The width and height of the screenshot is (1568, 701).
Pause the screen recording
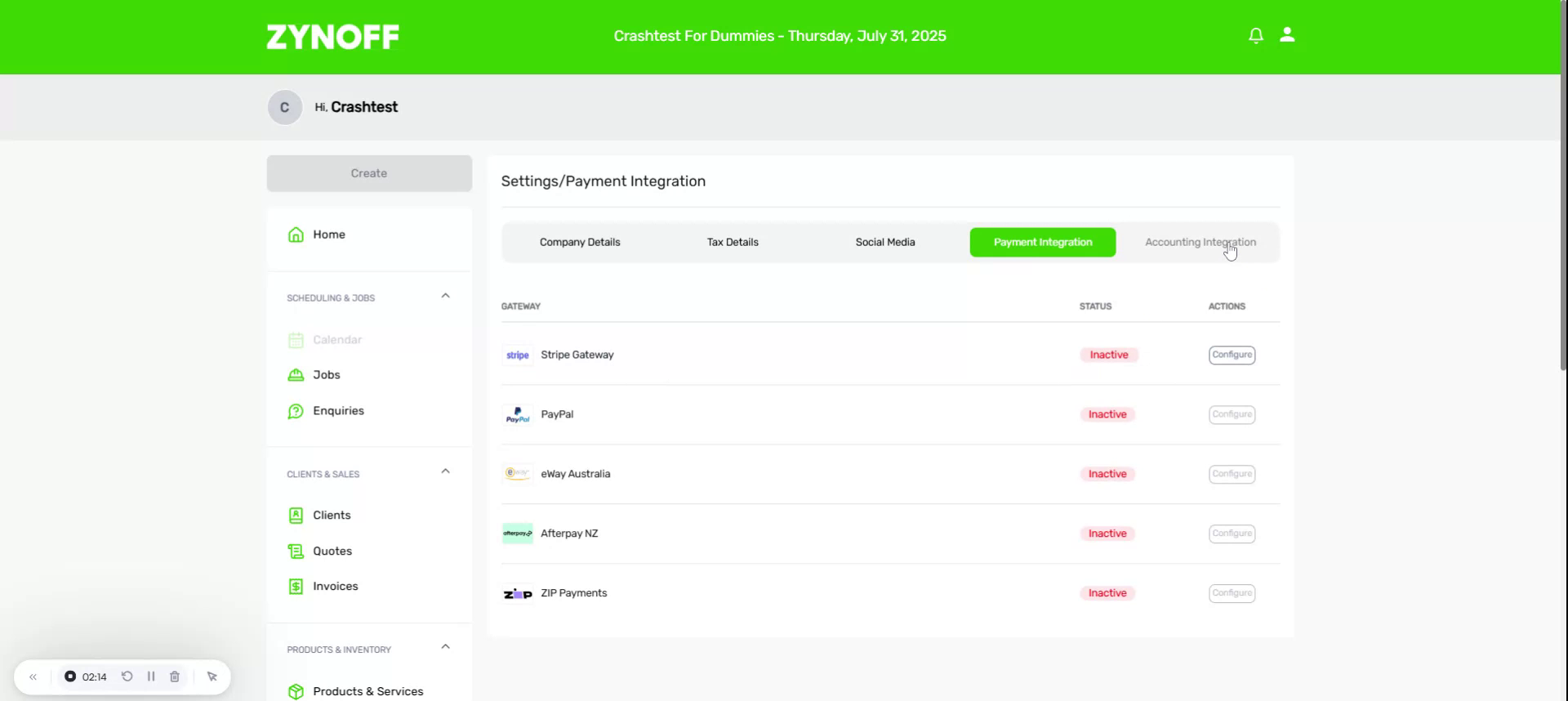coord(151,676)
